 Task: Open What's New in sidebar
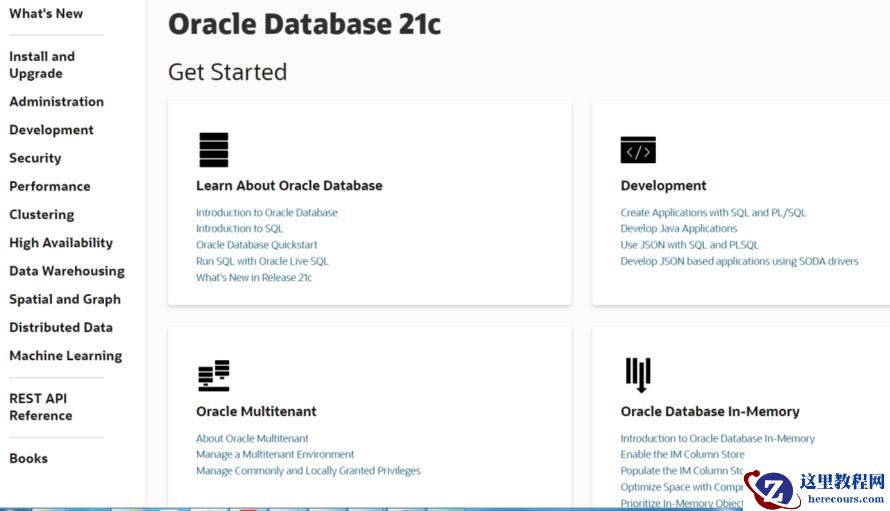(x=46, y=13)
